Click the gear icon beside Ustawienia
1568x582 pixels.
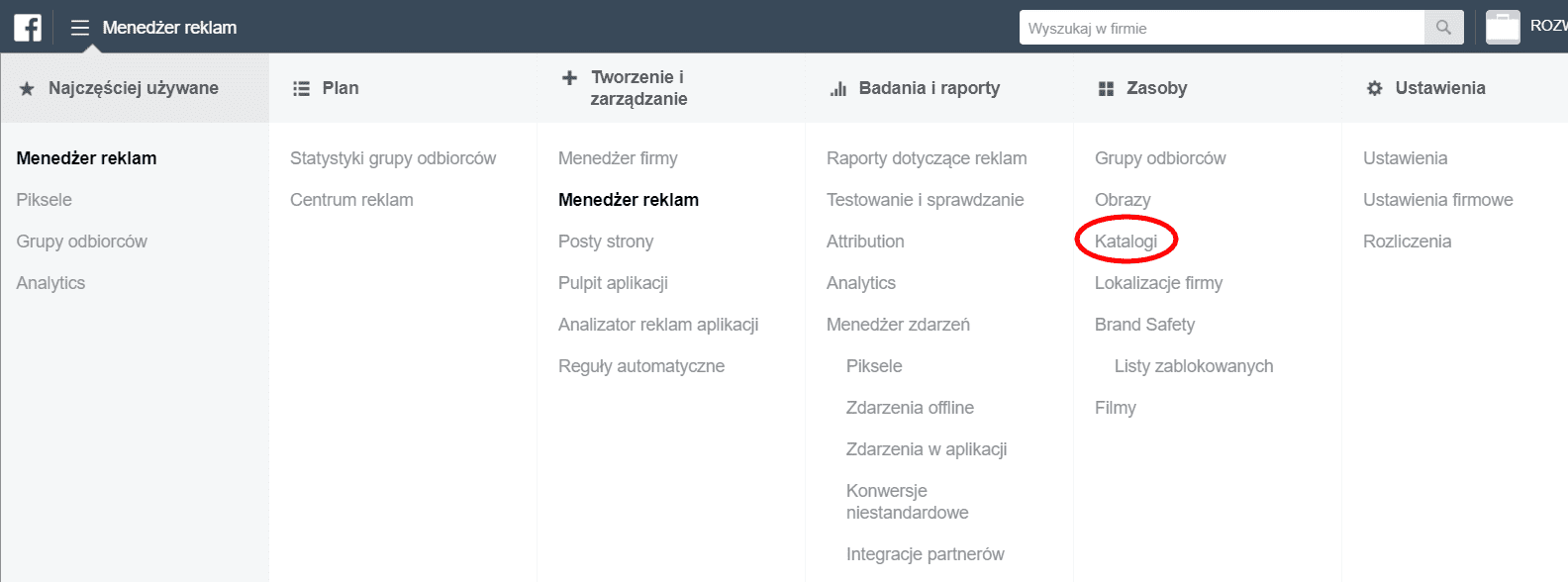point(1374,87)
